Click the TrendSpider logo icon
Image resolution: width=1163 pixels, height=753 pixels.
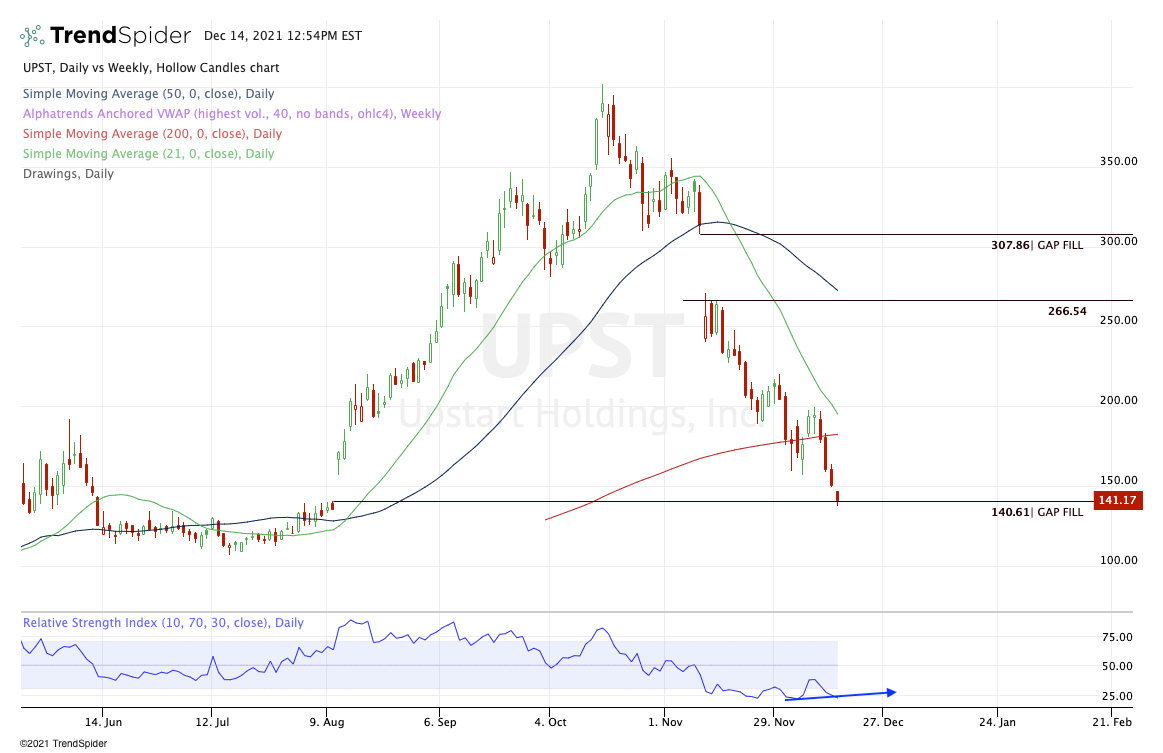(x=32, y=36)
